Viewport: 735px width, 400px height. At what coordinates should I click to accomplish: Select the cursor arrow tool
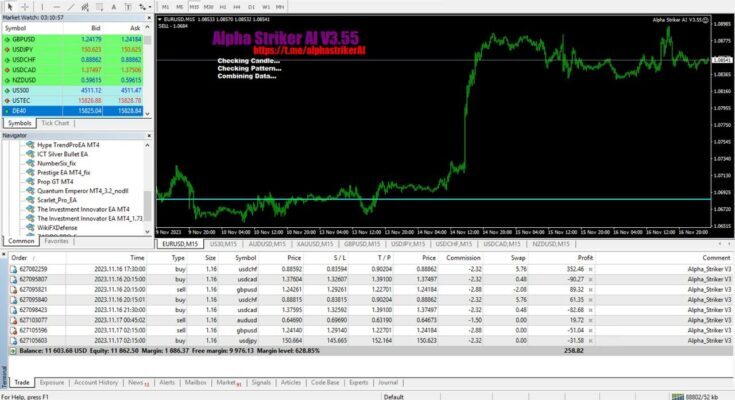[x=9, y=7]
